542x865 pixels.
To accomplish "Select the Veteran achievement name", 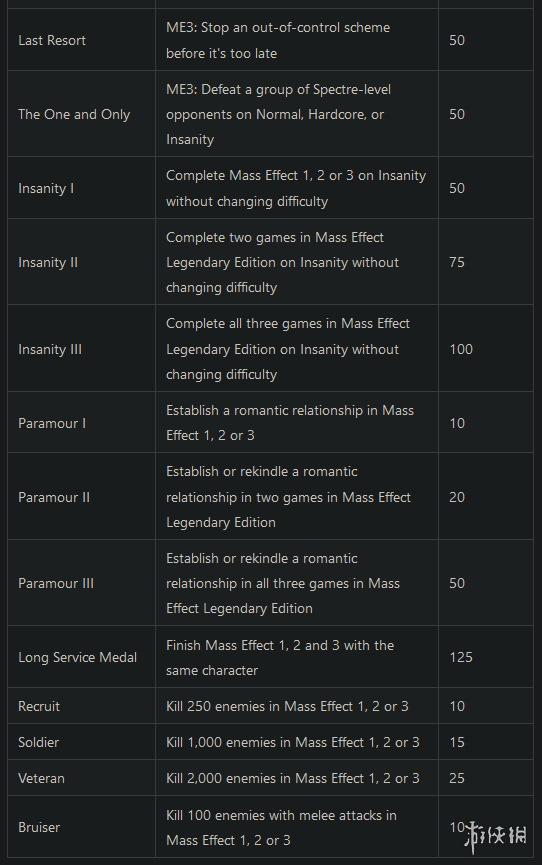I will (x=41, y=778).
